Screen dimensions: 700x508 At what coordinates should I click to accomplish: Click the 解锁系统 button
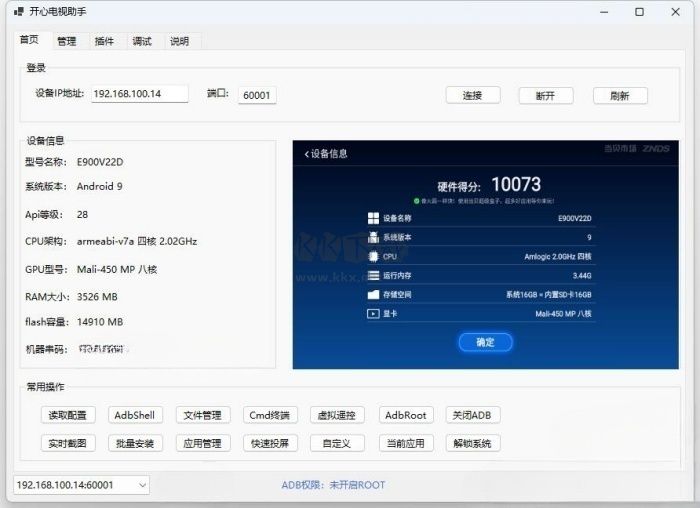[x=473, y=443]
